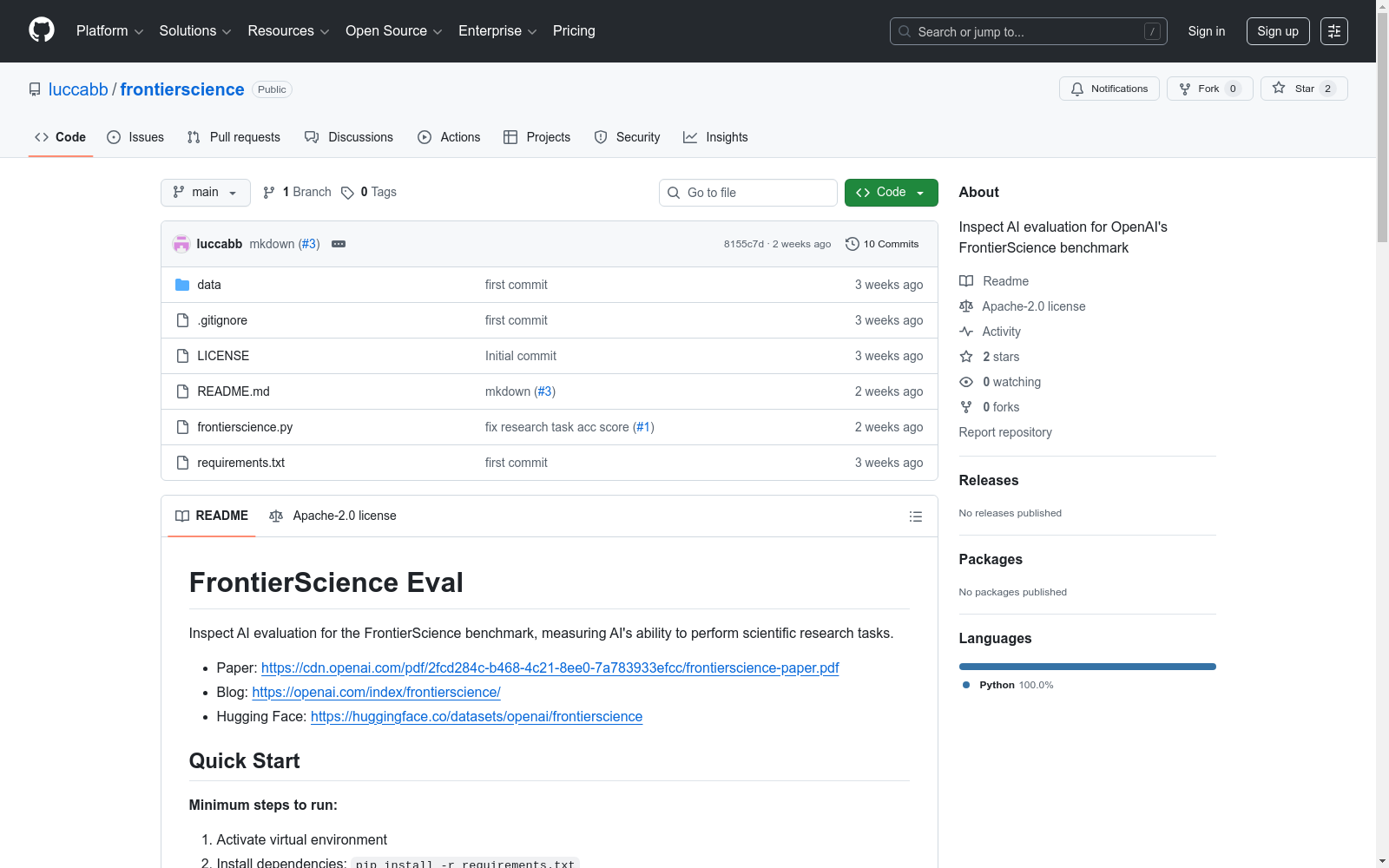The image size is (1389, 868).
Task: Click the Go to file search field
Action: coord(748,193)
